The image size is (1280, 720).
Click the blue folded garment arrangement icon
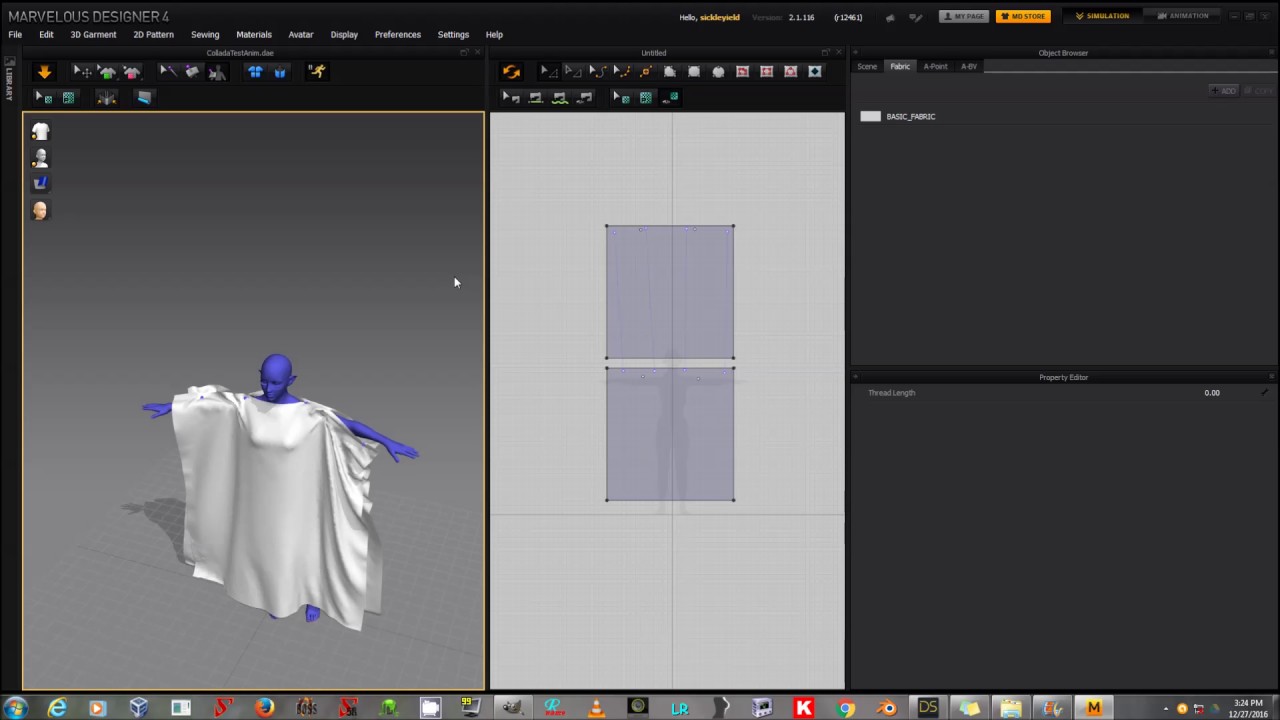point(280,72)
